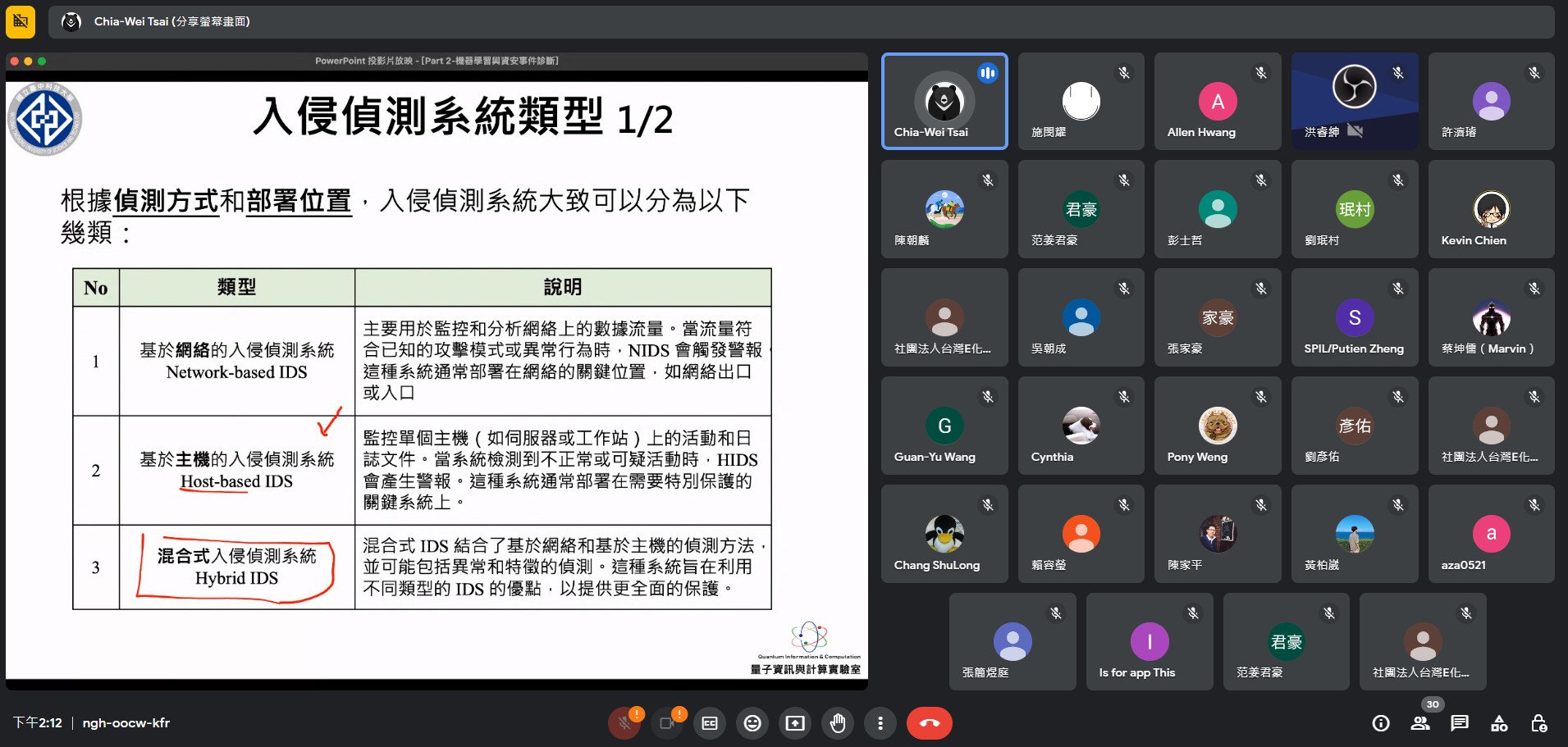Click the yellow crossed-out grid icon
Screen dimensions: 1568x747
[21, 21]
